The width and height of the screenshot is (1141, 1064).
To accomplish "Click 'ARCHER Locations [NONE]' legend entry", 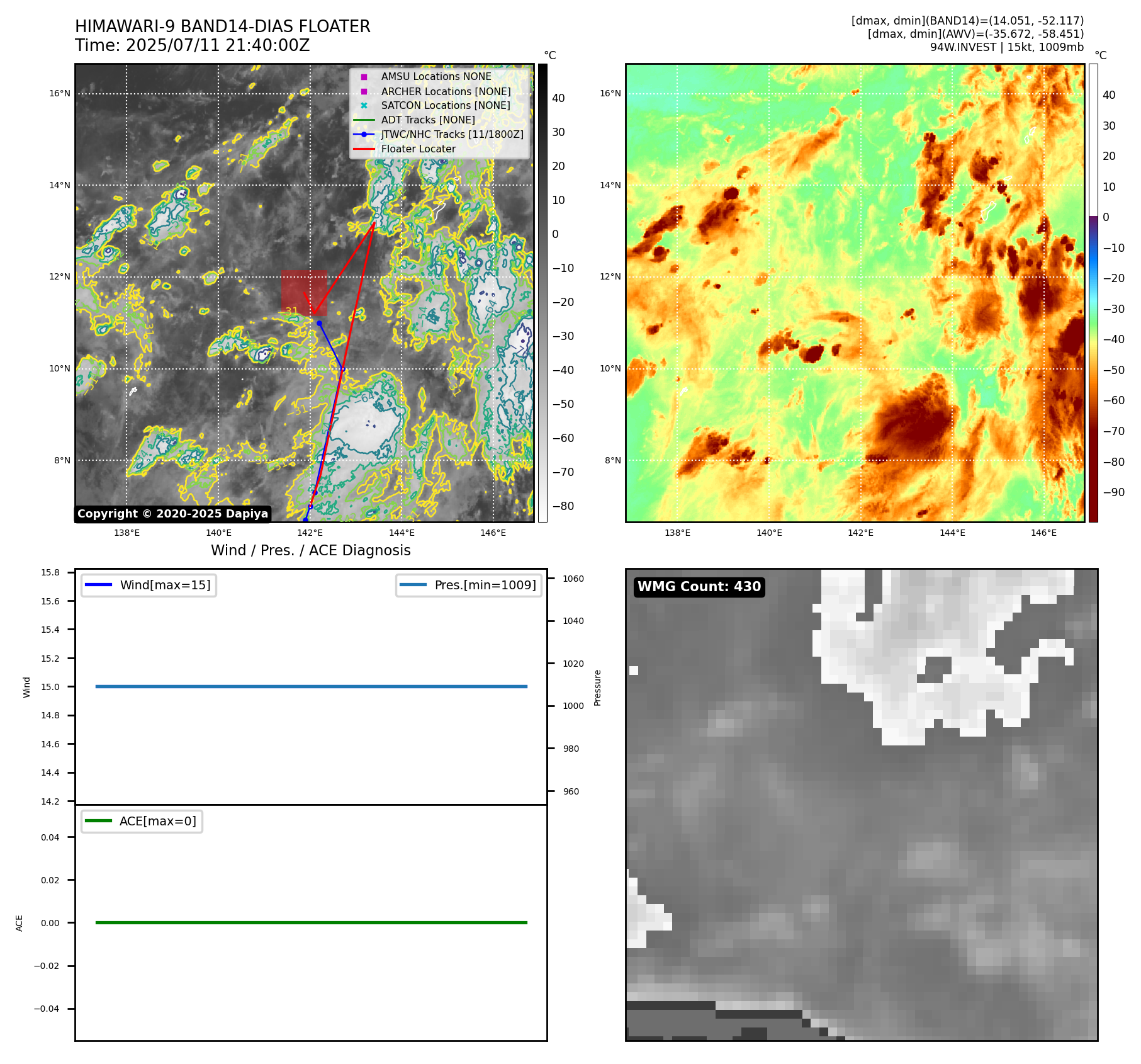I will (x=446, y=91).
